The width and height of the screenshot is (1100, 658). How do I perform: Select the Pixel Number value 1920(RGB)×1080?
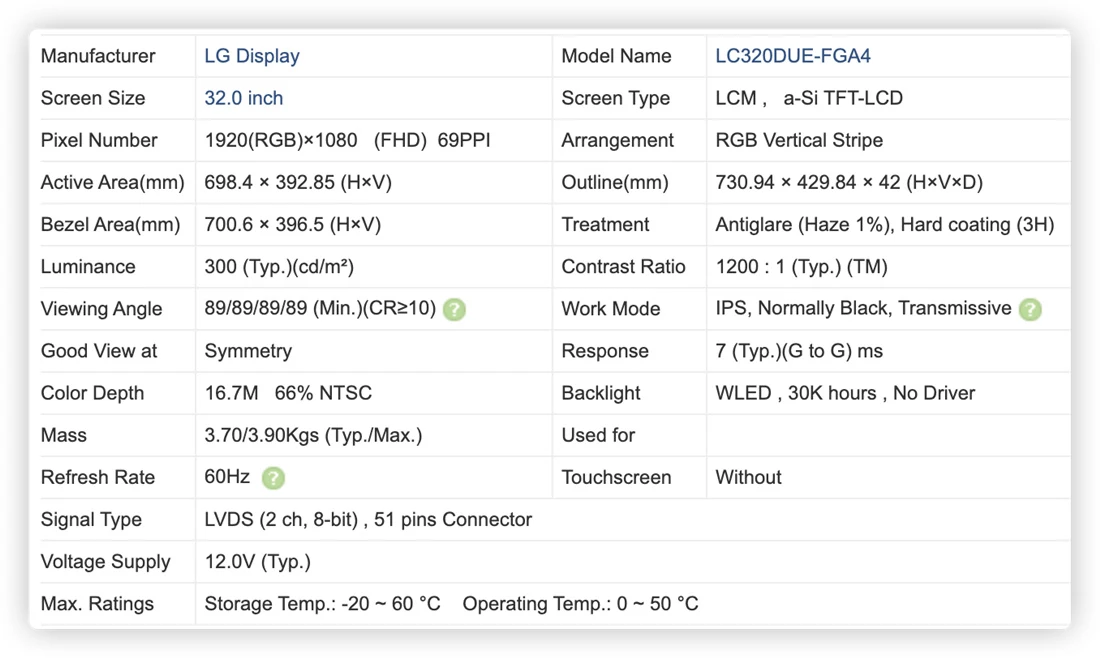tap(281, 140)
